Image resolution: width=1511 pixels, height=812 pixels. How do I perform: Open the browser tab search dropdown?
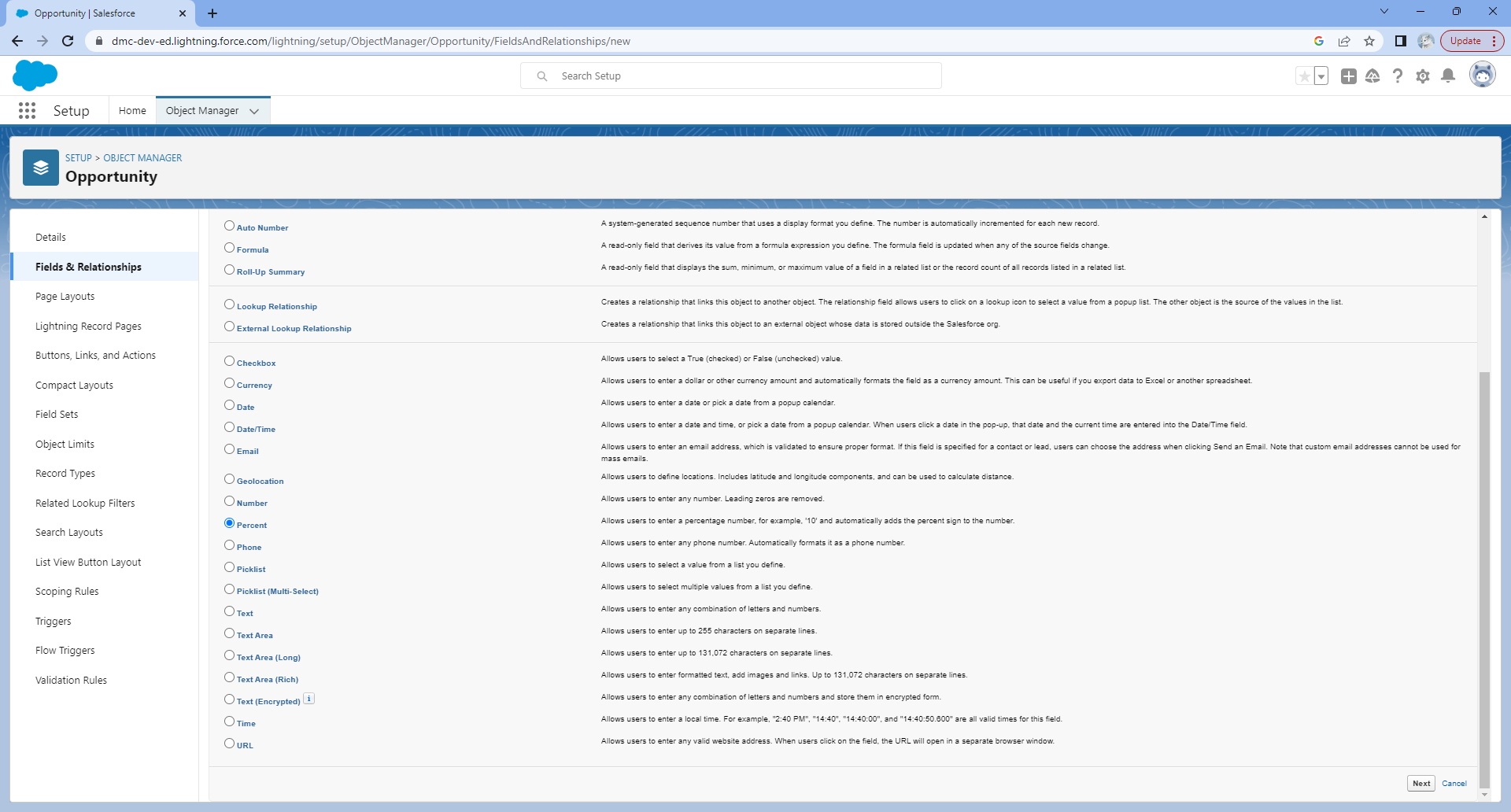pos(1384,12)
